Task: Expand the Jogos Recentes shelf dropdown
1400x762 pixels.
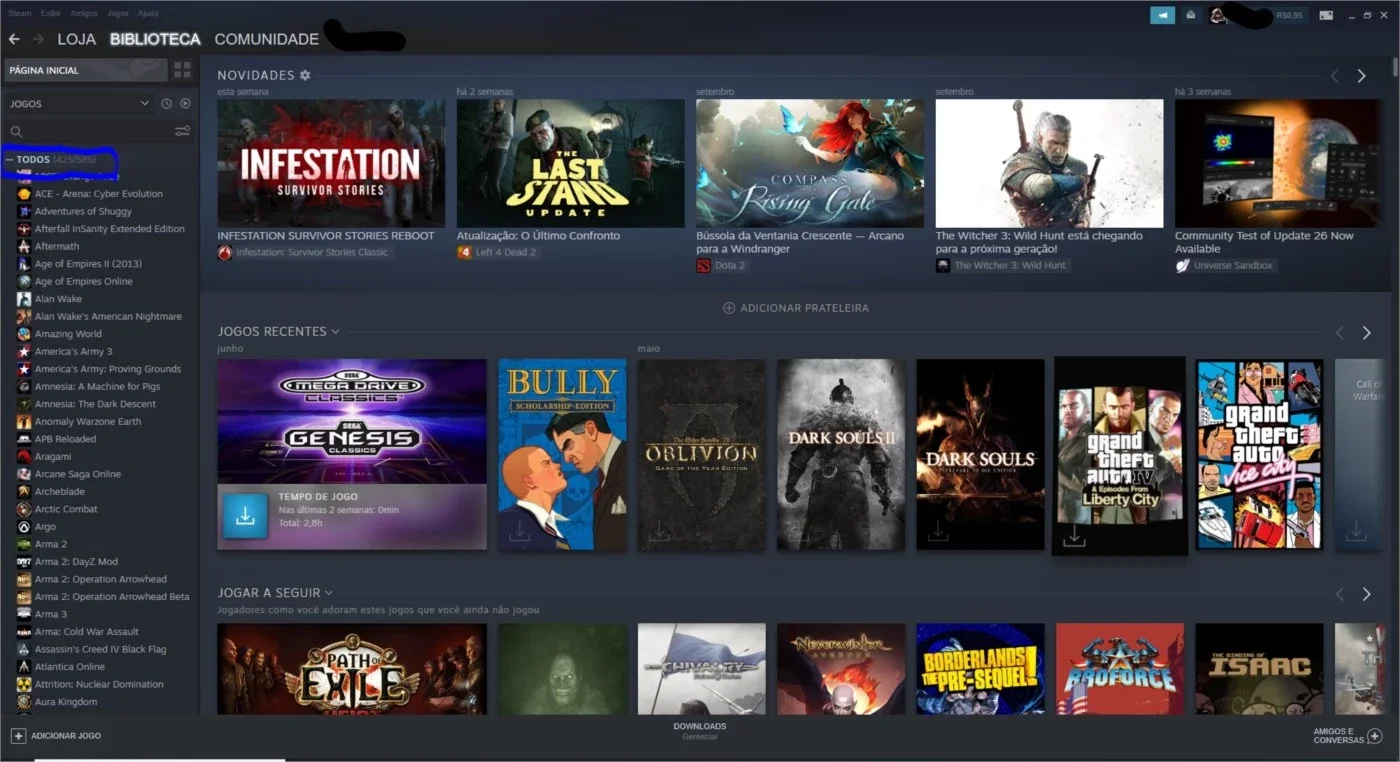Action: 335,332
